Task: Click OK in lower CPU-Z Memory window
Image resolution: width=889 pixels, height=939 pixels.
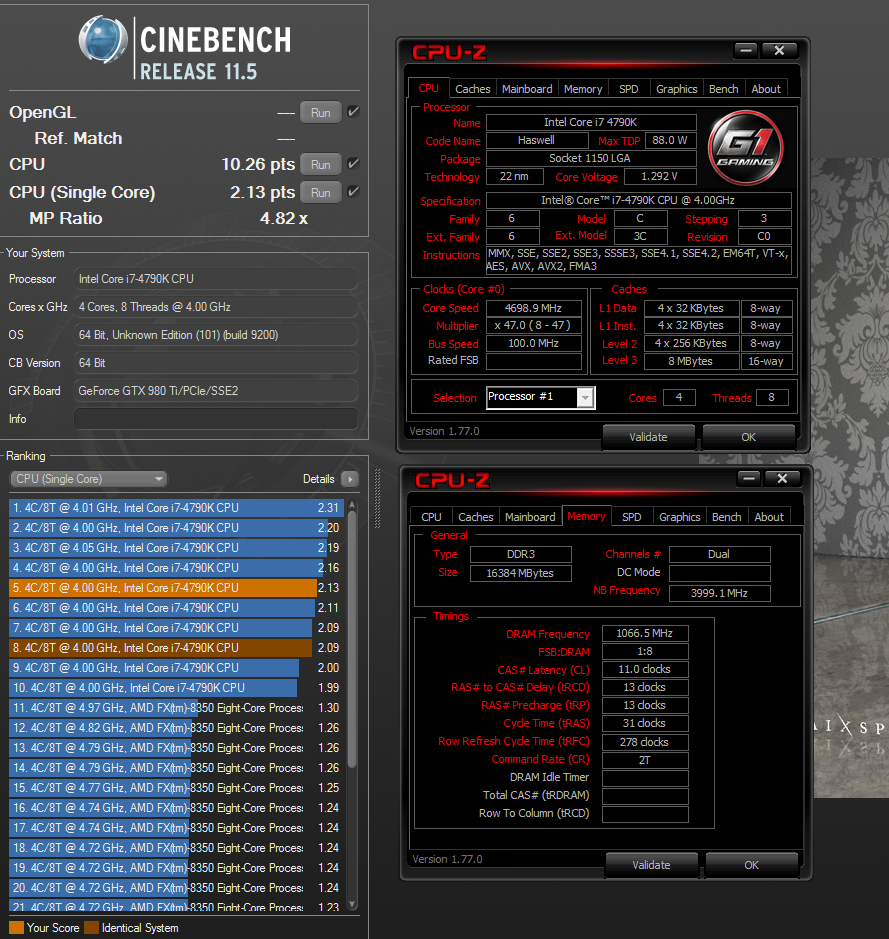Action: point(751,865)
